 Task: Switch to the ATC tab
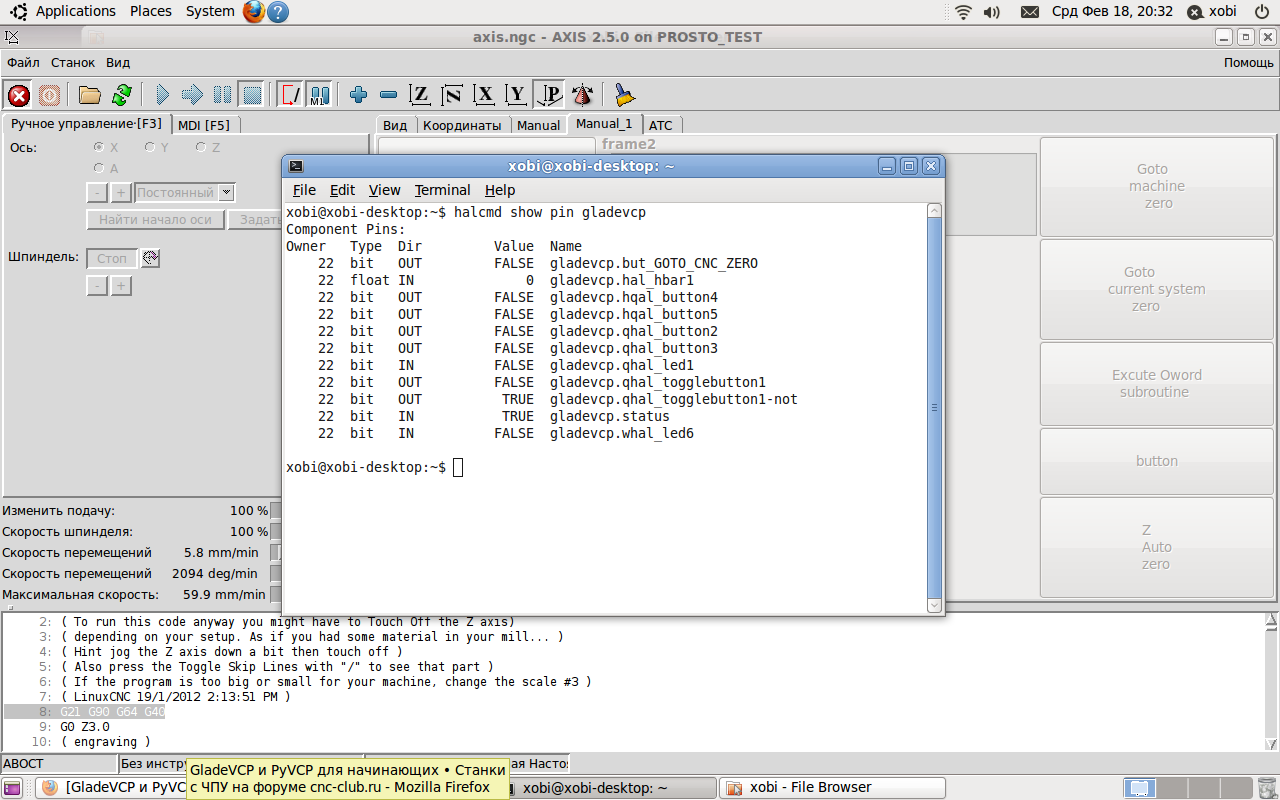point(661,125)
